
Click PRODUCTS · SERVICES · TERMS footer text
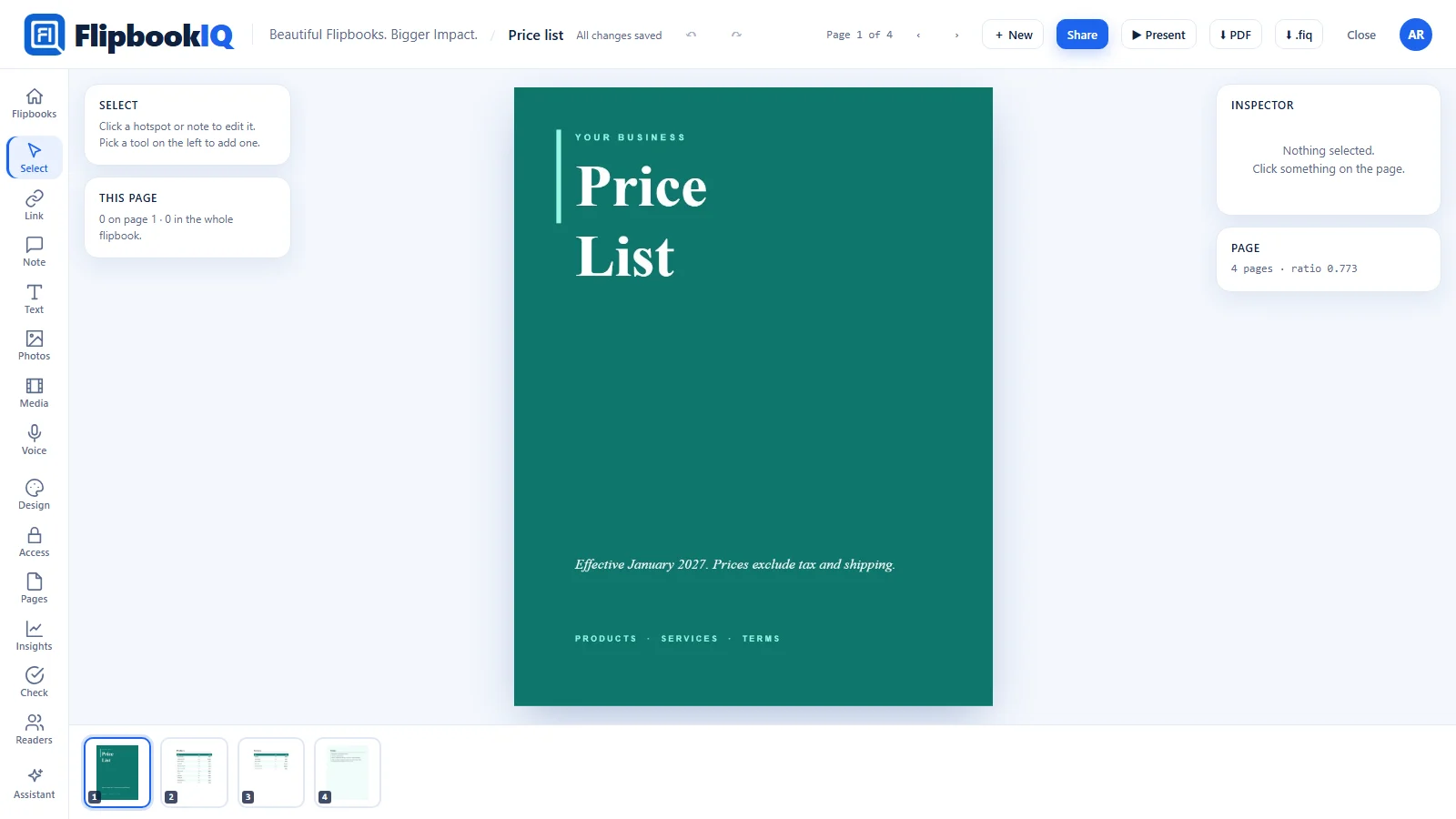pos(677,639)
